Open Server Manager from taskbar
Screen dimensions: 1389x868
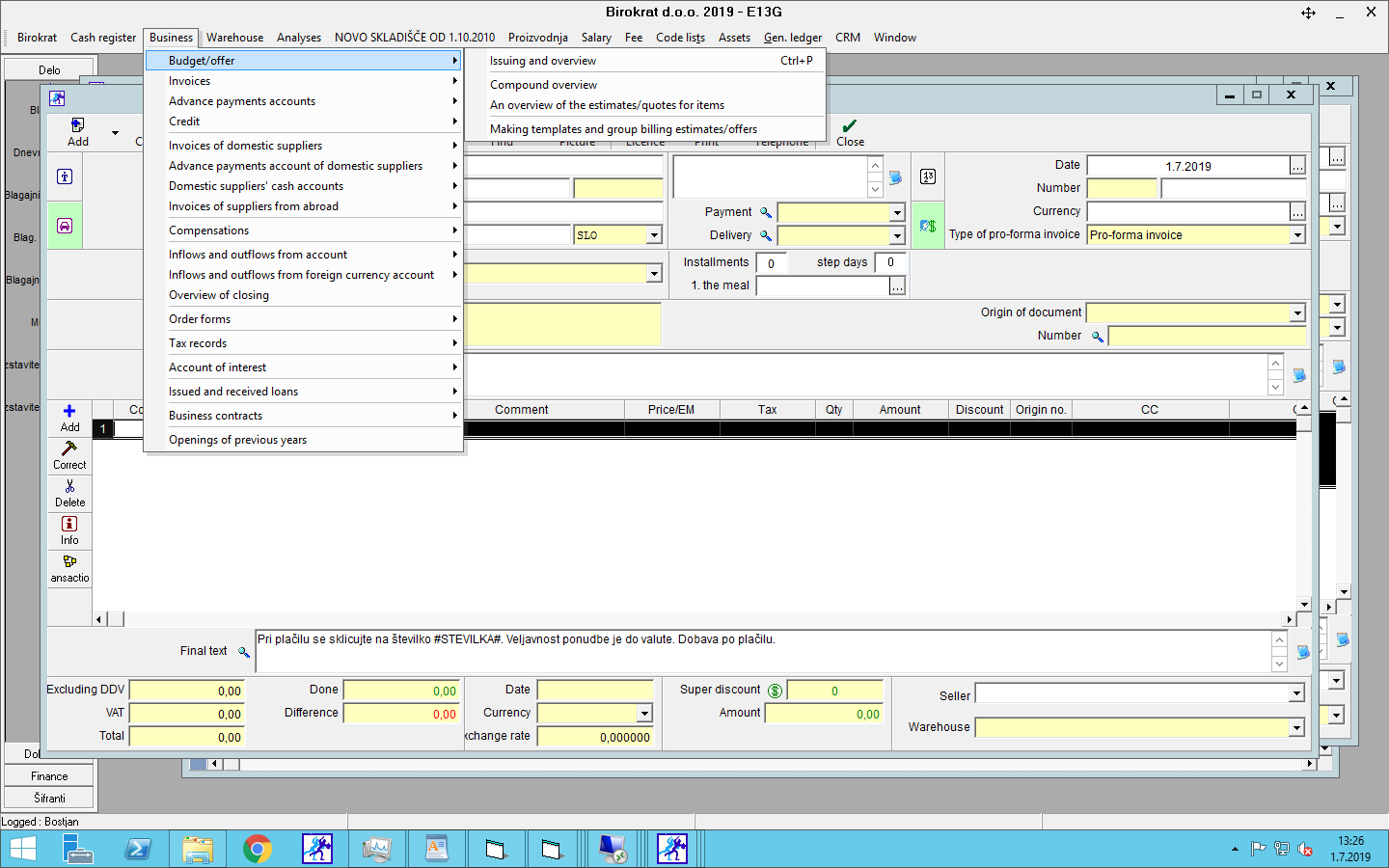pos(78,849)
